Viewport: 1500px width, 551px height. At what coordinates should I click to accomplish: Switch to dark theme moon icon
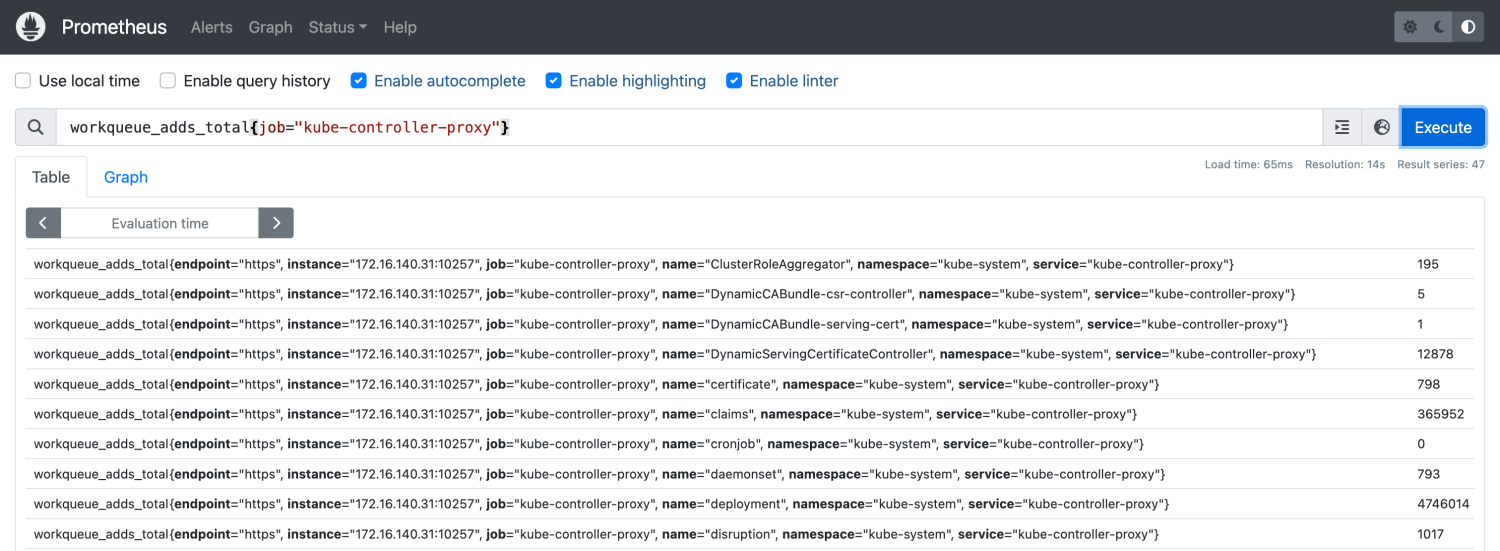point(1440,27)
